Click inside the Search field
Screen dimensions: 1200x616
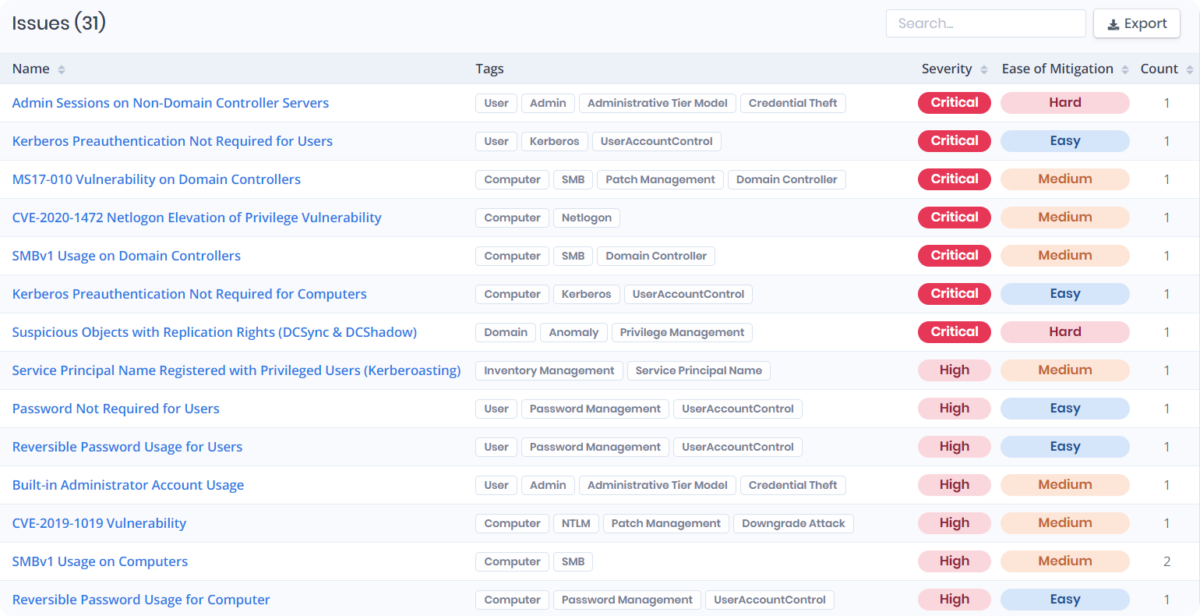tap(985, 23)
